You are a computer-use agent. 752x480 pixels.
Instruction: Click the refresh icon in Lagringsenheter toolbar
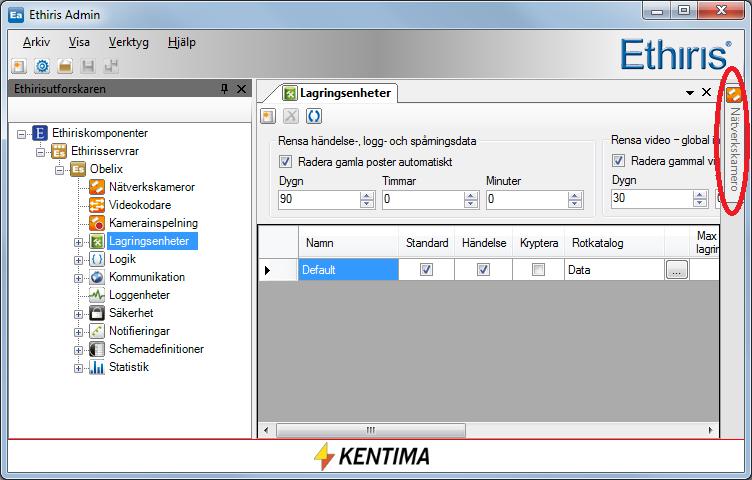point(314,116)
